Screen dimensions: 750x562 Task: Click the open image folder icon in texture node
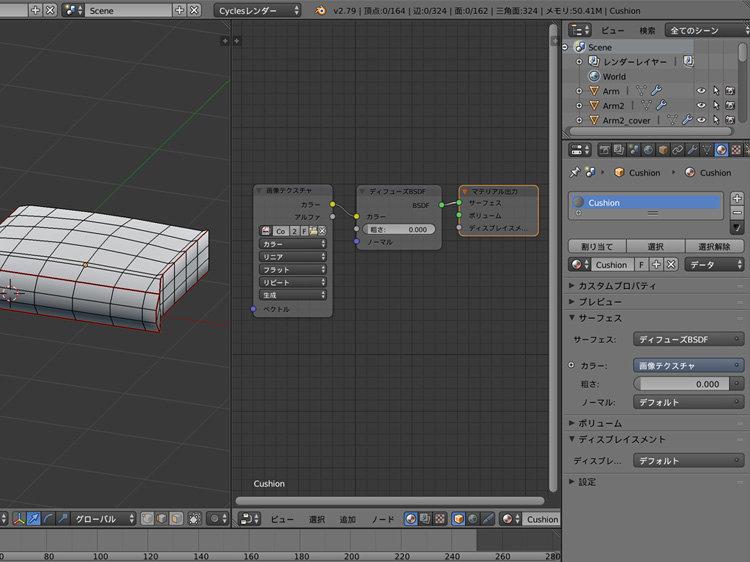tap(312, 231)
